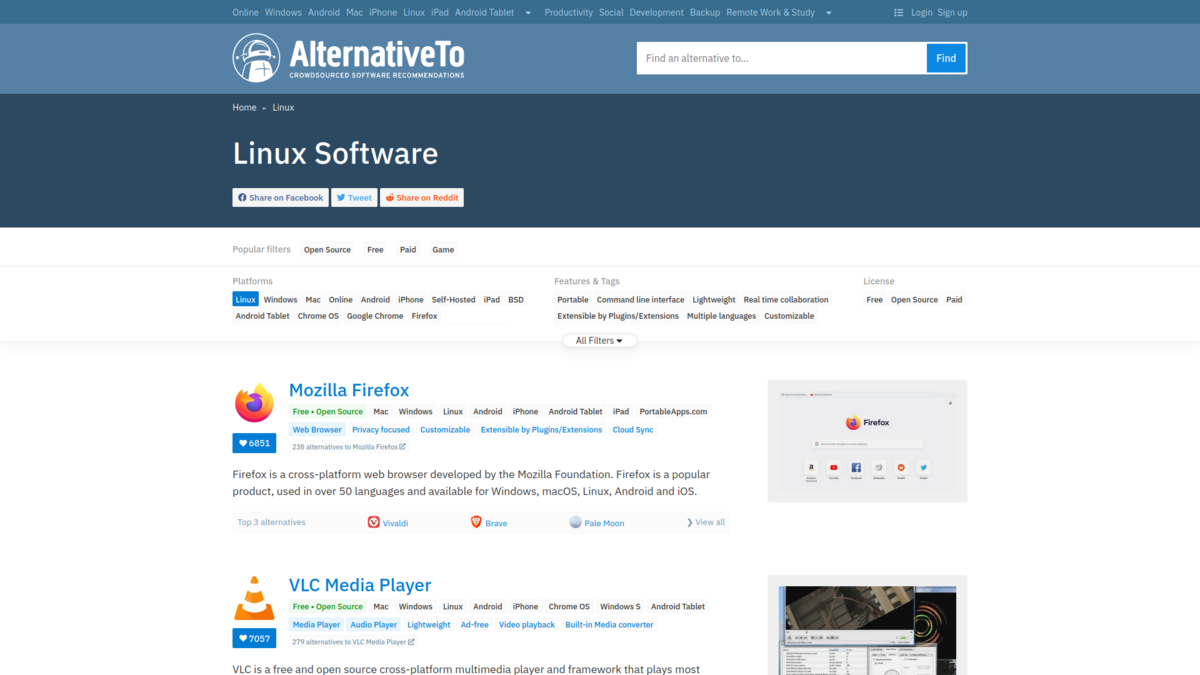This screenshot has height=675, width=1200.
Task: Click the Media Player tag on VLC
Action: click(x=316, y=625)
